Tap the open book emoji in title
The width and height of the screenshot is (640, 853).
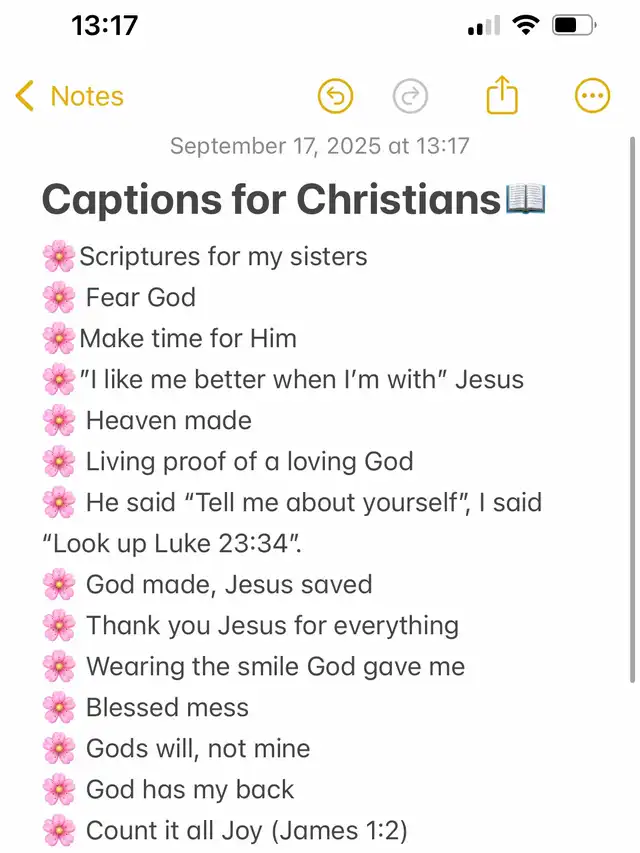tap(525, 200)
